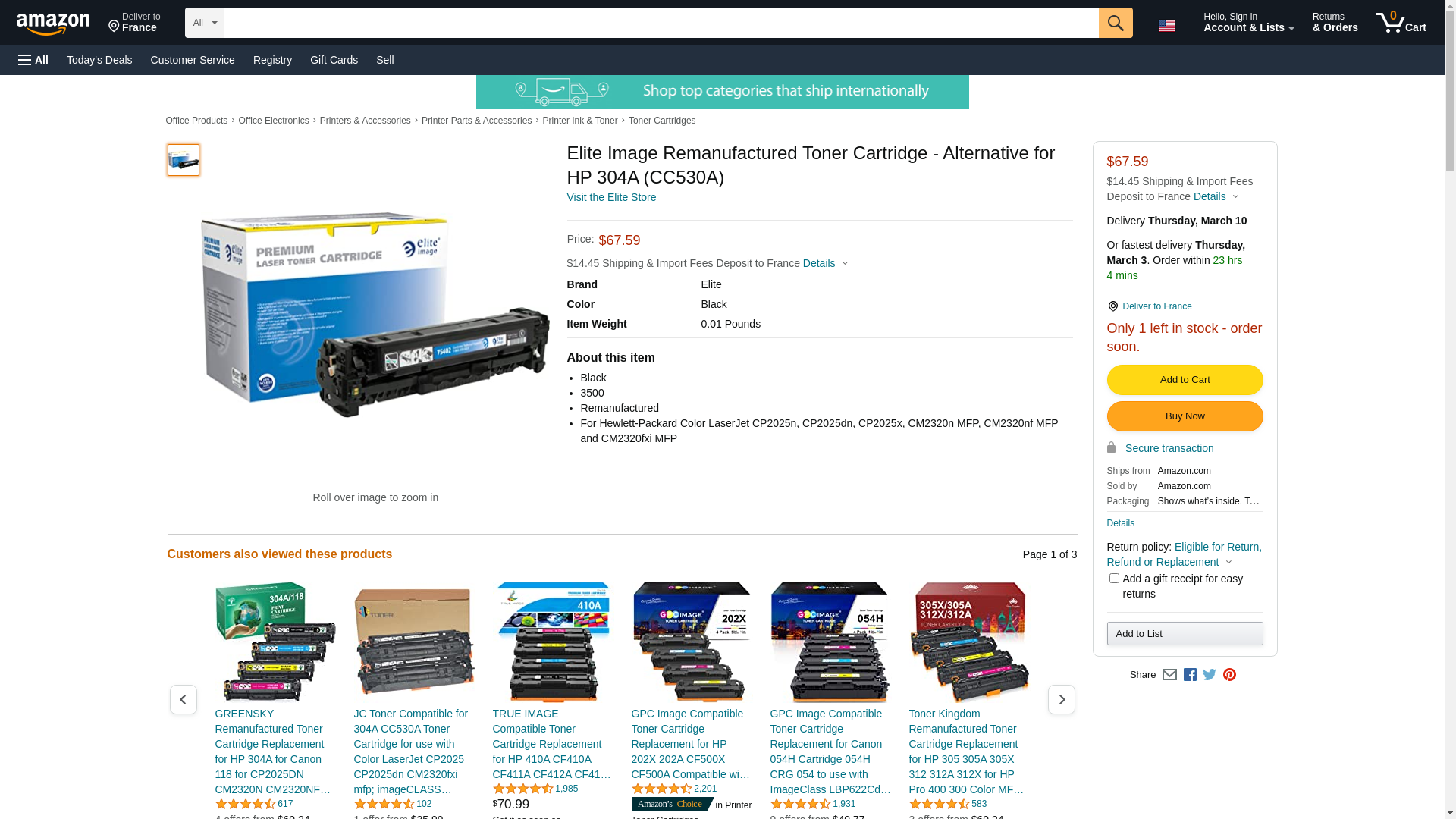Click the Add to Cart button

pos(1185,380)
